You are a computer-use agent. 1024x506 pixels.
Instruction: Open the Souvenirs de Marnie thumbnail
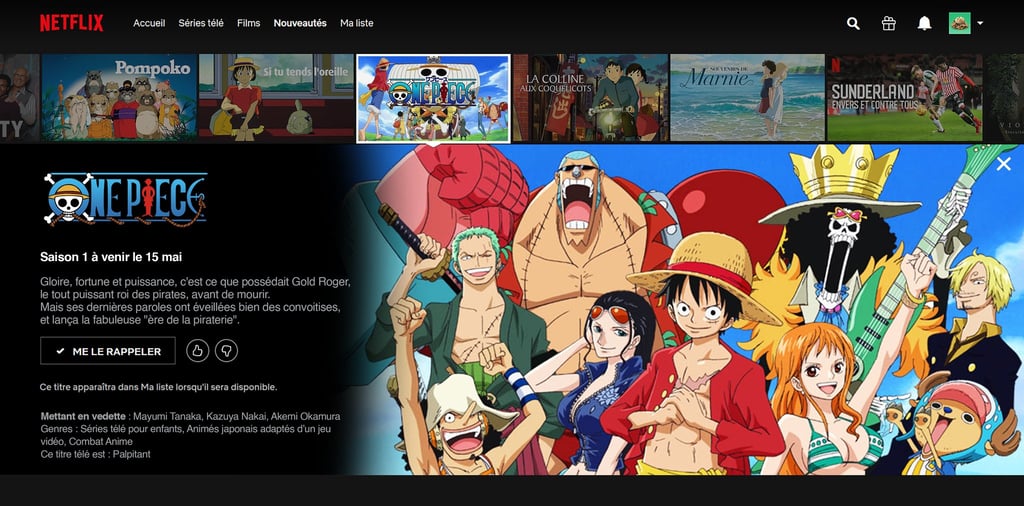tap(748, 98)
